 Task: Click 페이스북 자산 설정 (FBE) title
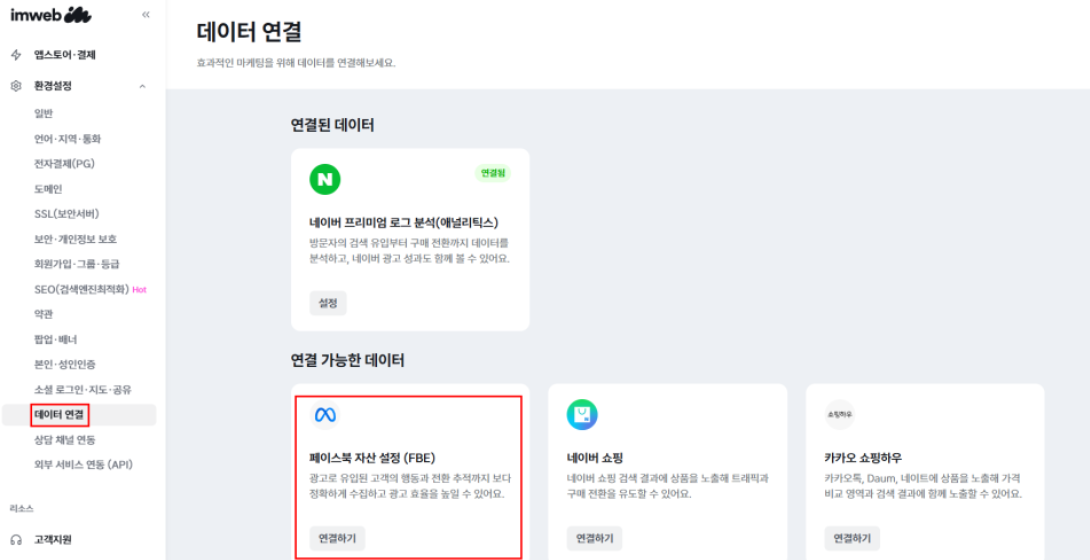(372, 458)
